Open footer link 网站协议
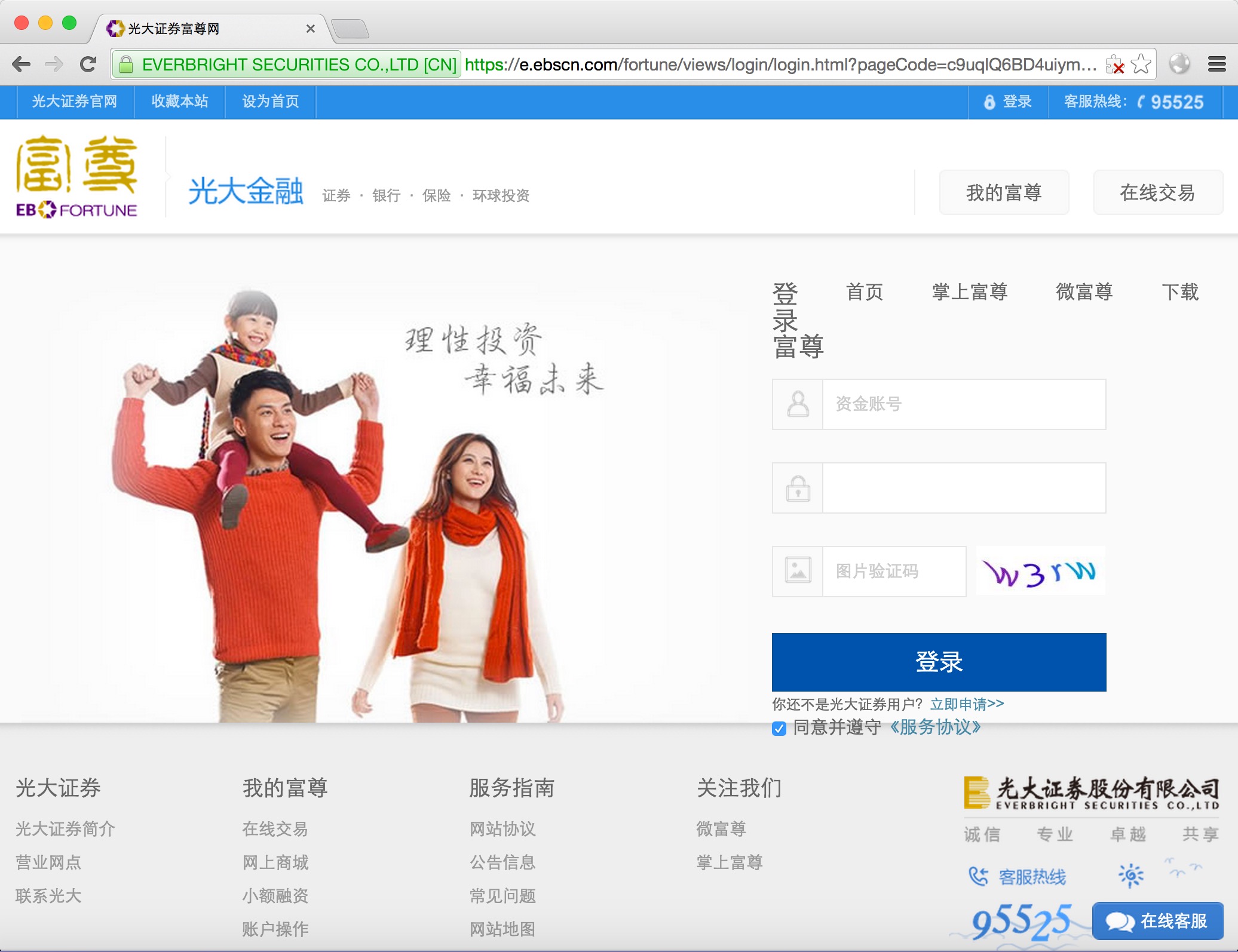 tap(502, 829)
